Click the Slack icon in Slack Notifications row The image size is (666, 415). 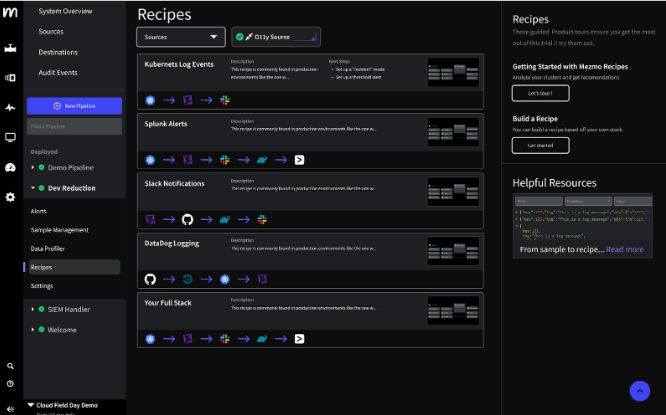262,219
